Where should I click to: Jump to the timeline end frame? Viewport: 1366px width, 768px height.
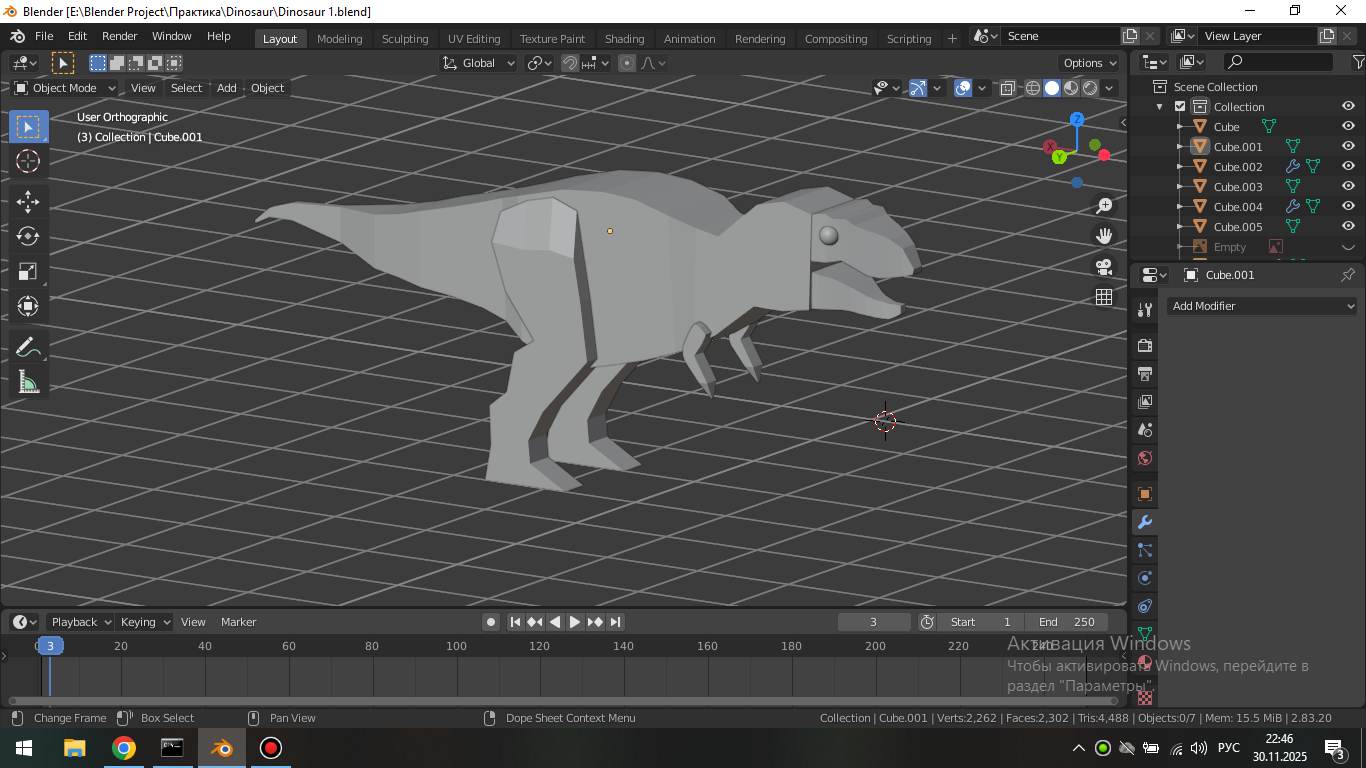[x=615, y=622]
